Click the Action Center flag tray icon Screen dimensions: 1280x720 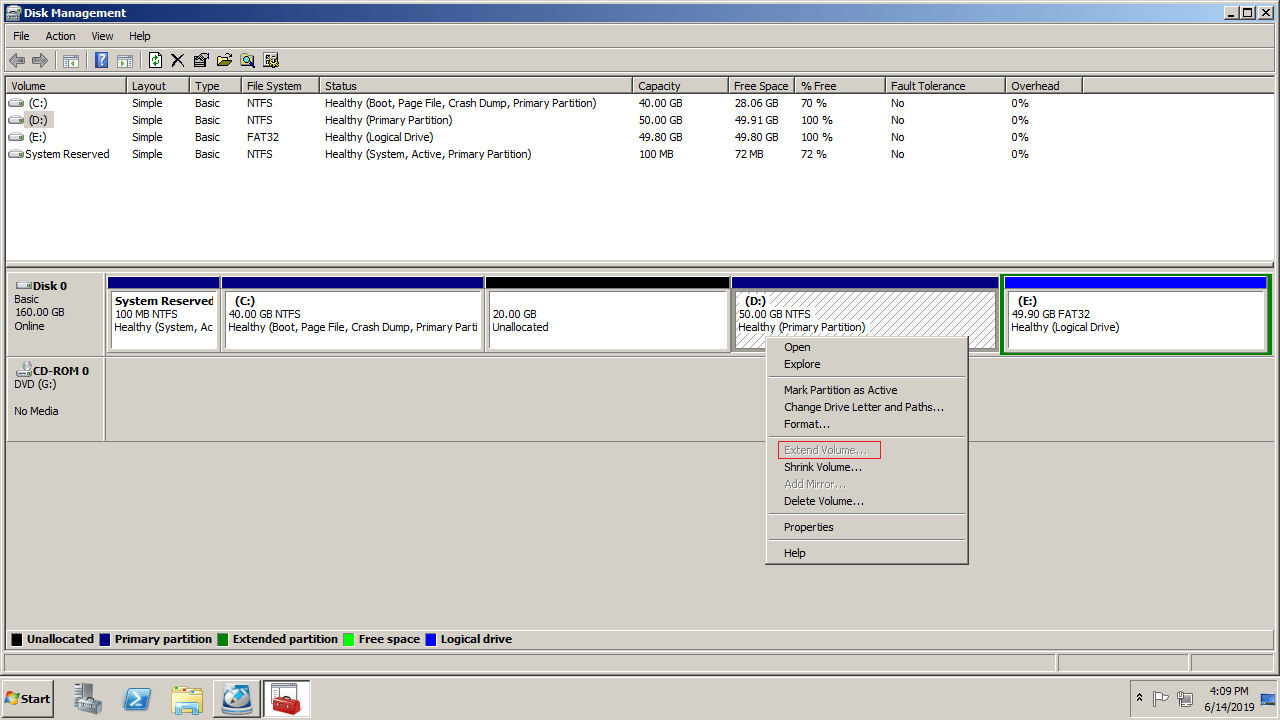[1161, 699]
